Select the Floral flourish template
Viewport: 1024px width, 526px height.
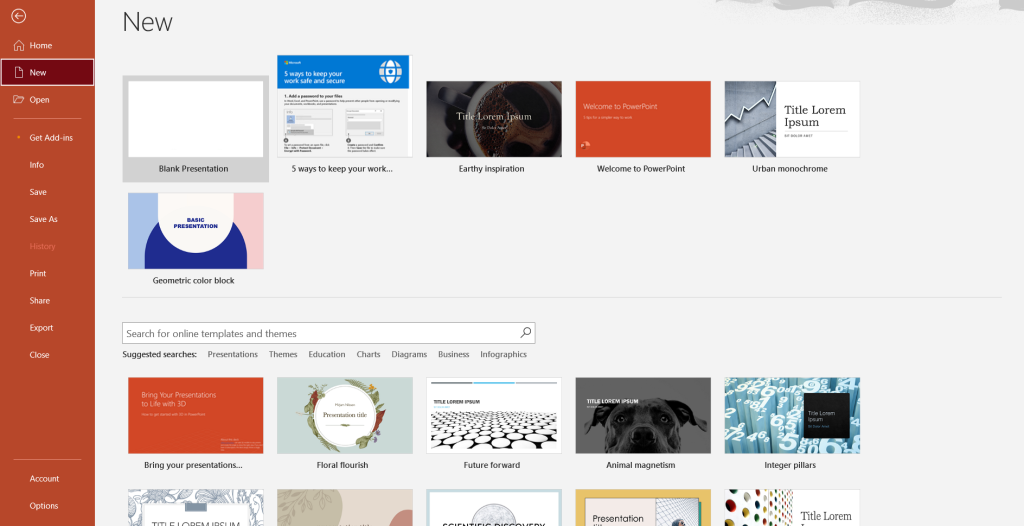coord(345,415)
